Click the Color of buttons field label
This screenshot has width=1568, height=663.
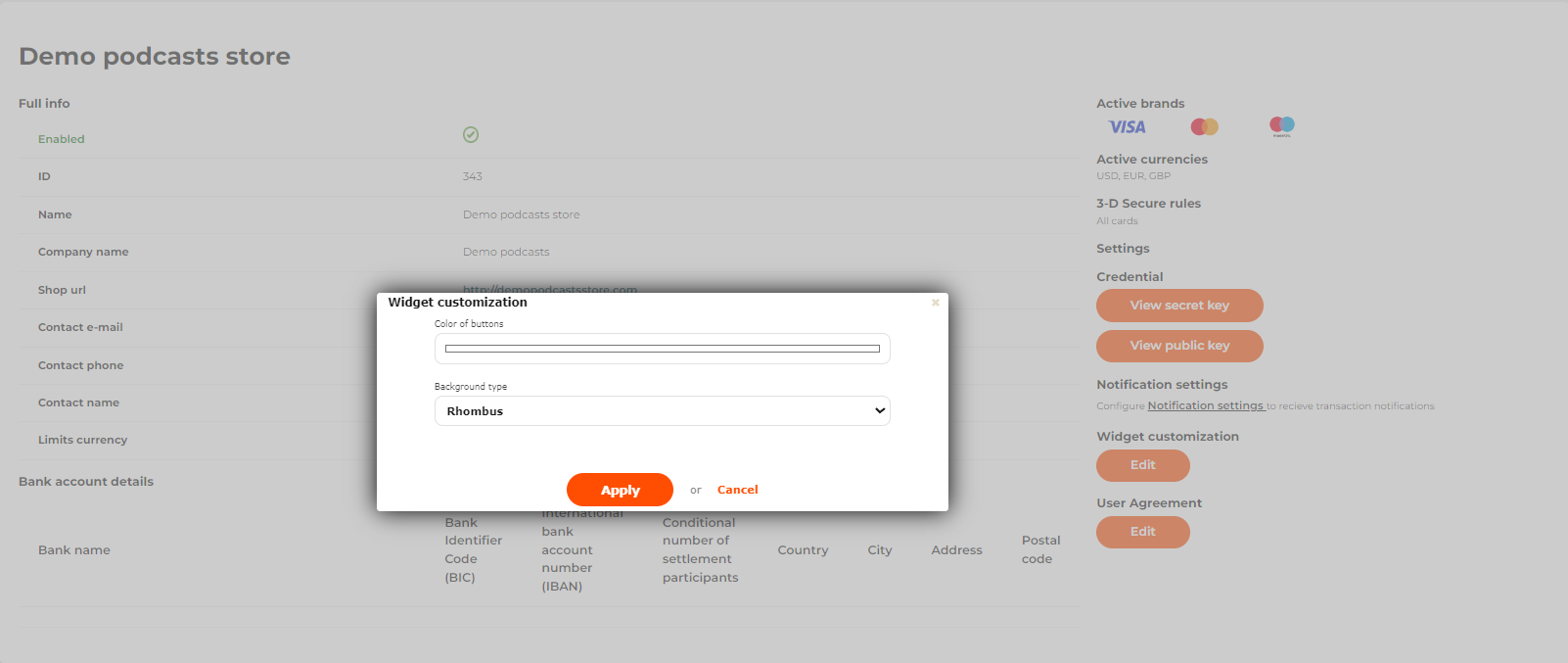469,324
